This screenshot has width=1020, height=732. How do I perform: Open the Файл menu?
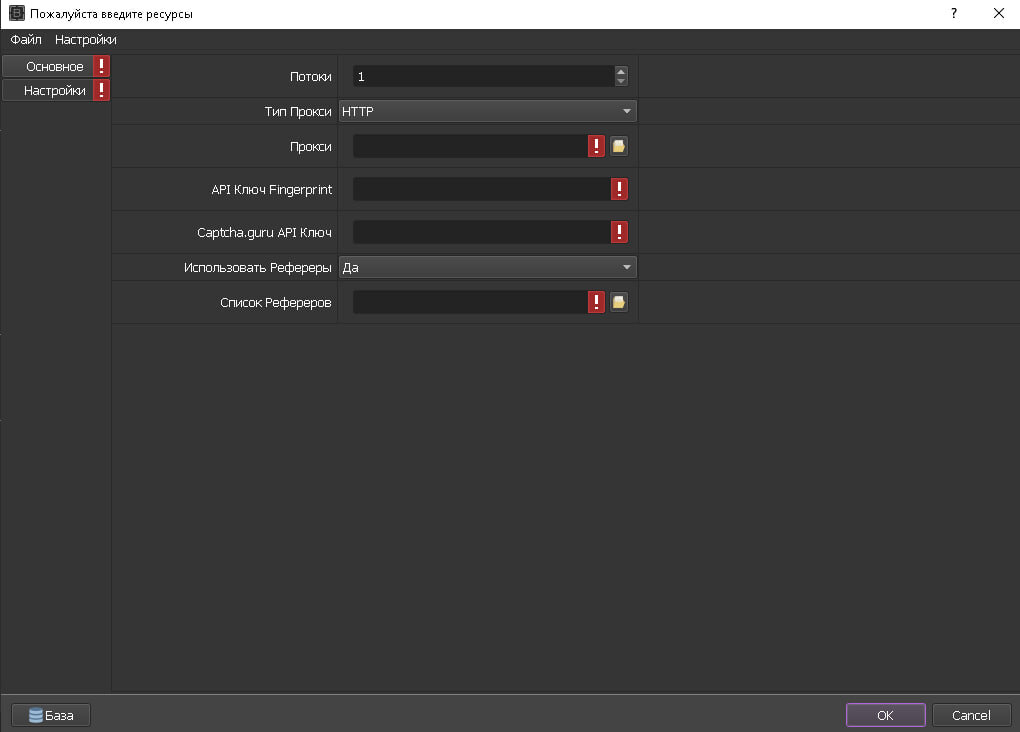coord(26,40)
